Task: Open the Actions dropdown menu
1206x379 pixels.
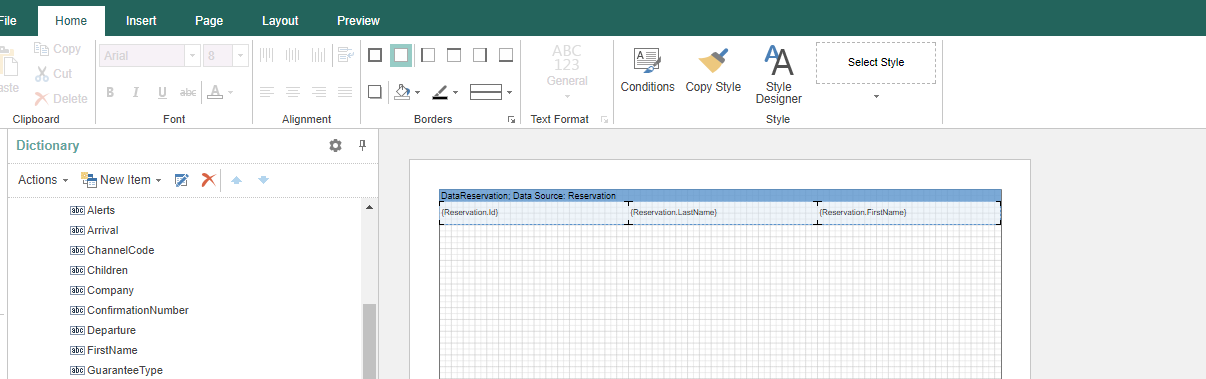Action: tap(43, 180)
